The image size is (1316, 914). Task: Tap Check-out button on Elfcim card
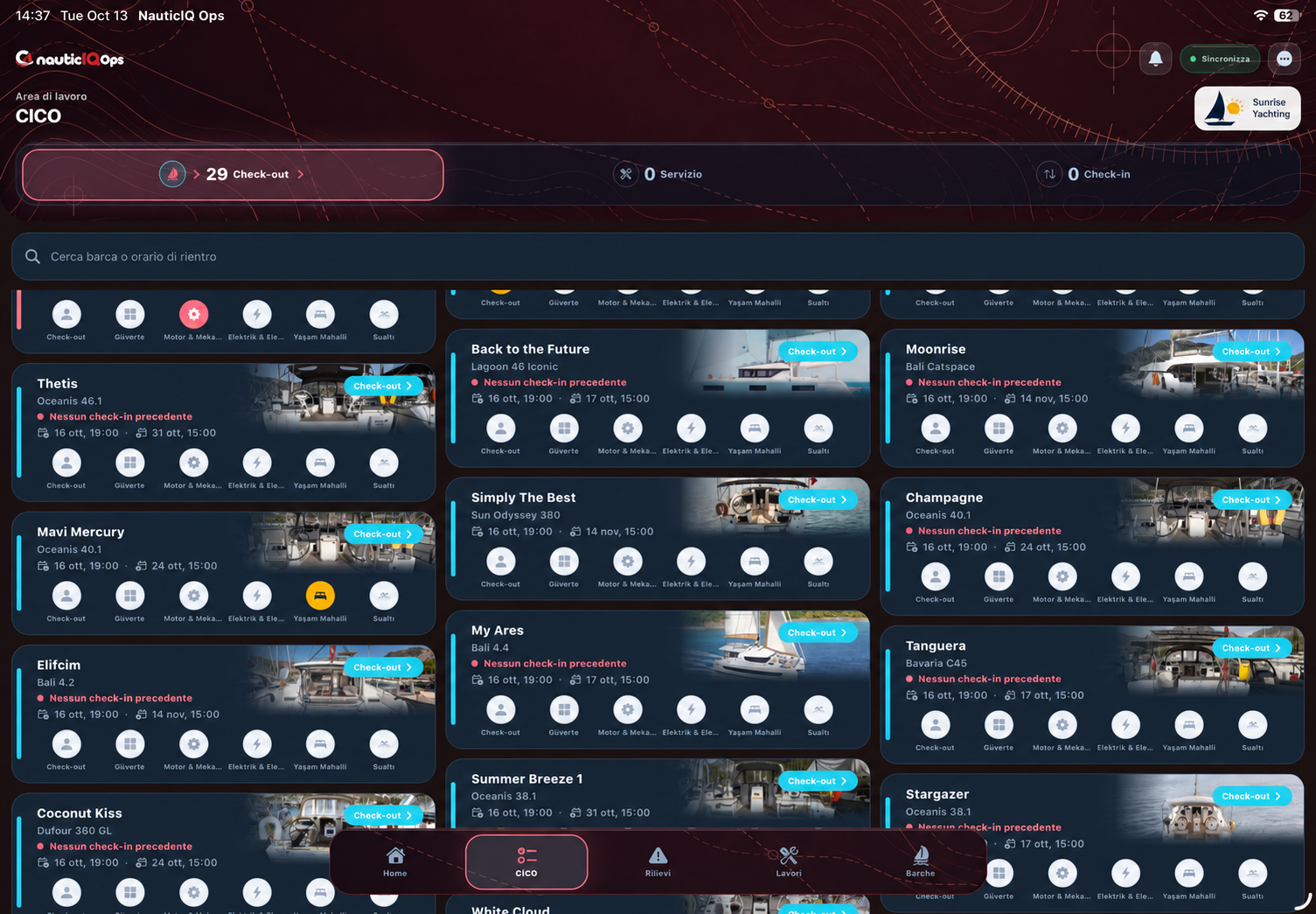point(383,667)
